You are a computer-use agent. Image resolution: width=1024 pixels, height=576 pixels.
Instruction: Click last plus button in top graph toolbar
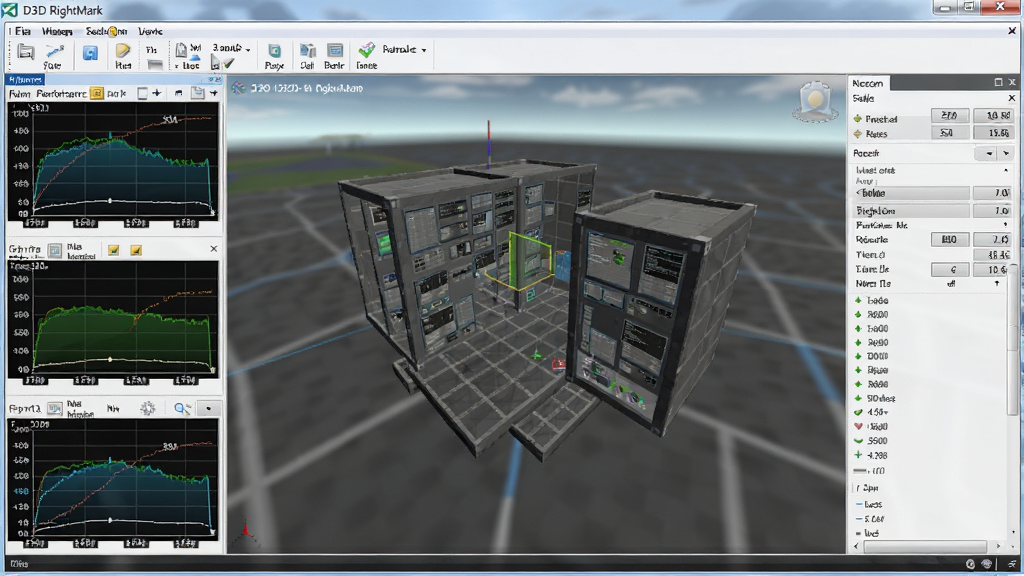[x=214, y=93]
